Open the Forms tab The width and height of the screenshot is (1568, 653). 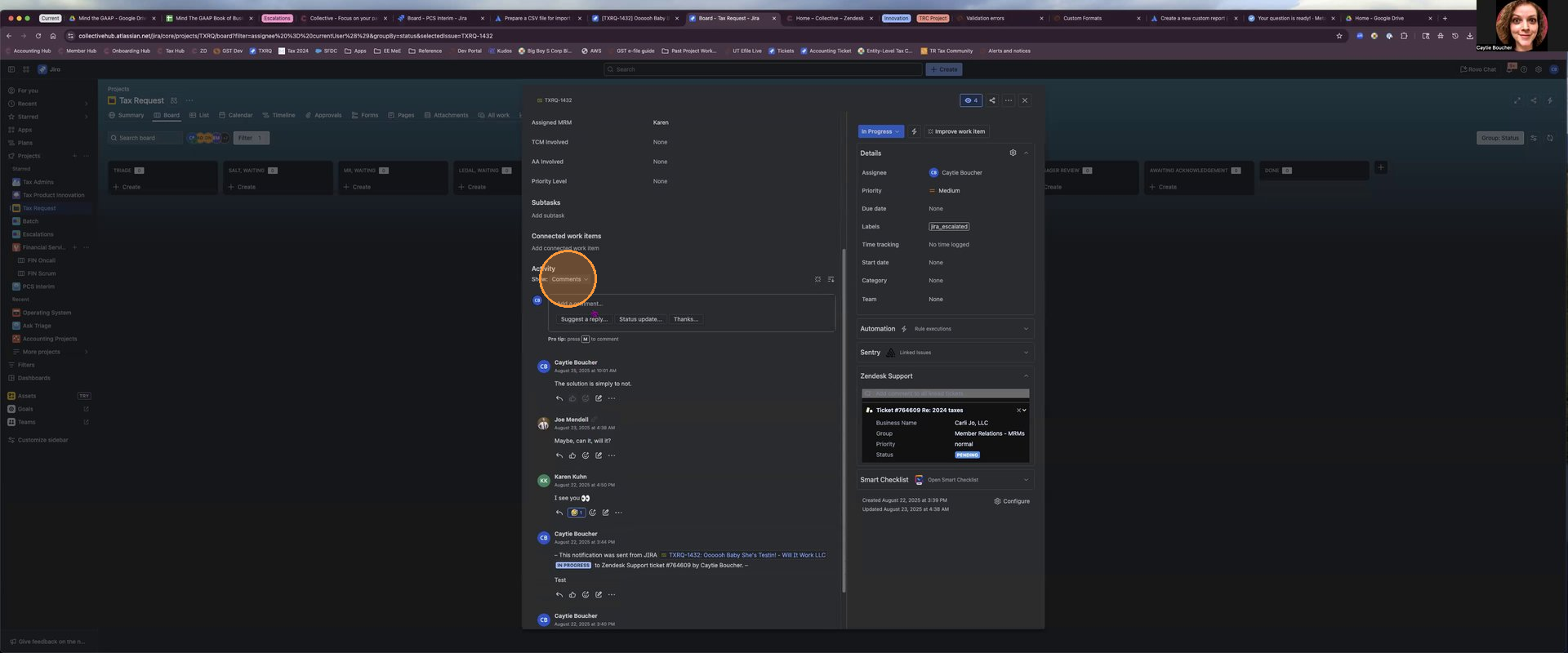pyautogui.click(x=365, y=115)
